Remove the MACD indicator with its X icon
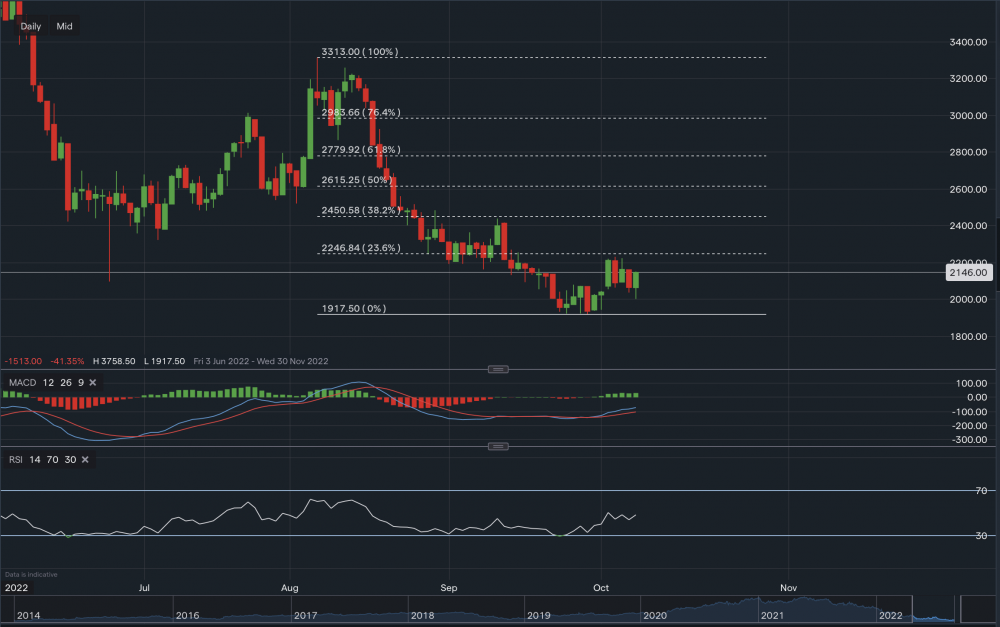Image resolution: width=1000 pixels, height=627 pixels. (x=91, y=382)
